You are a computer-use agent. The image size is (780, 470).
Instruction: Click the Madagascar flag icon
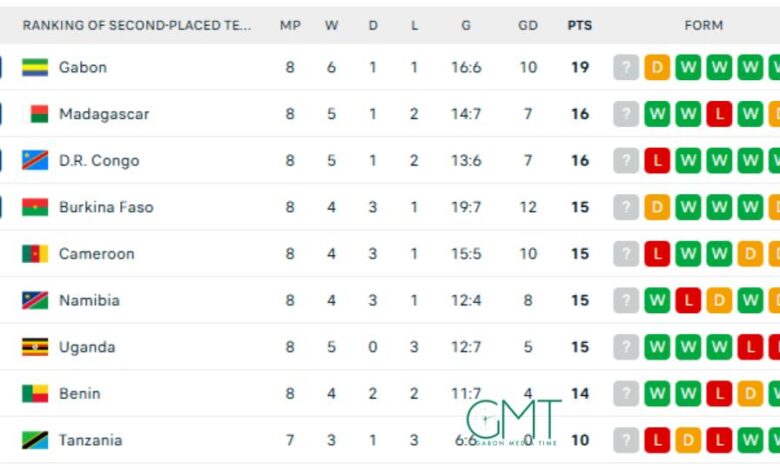click(x=39, y=114)
